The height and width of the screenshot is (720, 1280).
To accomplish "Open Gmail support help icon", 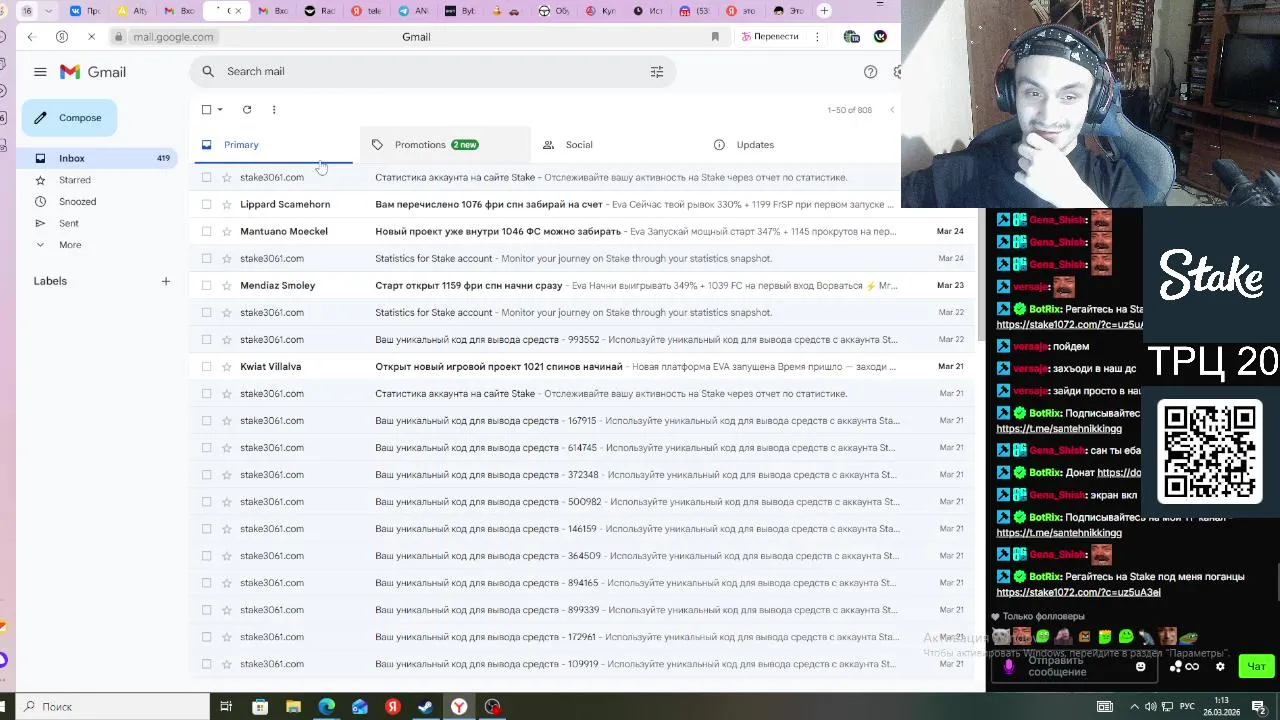I will click(870, 72).
